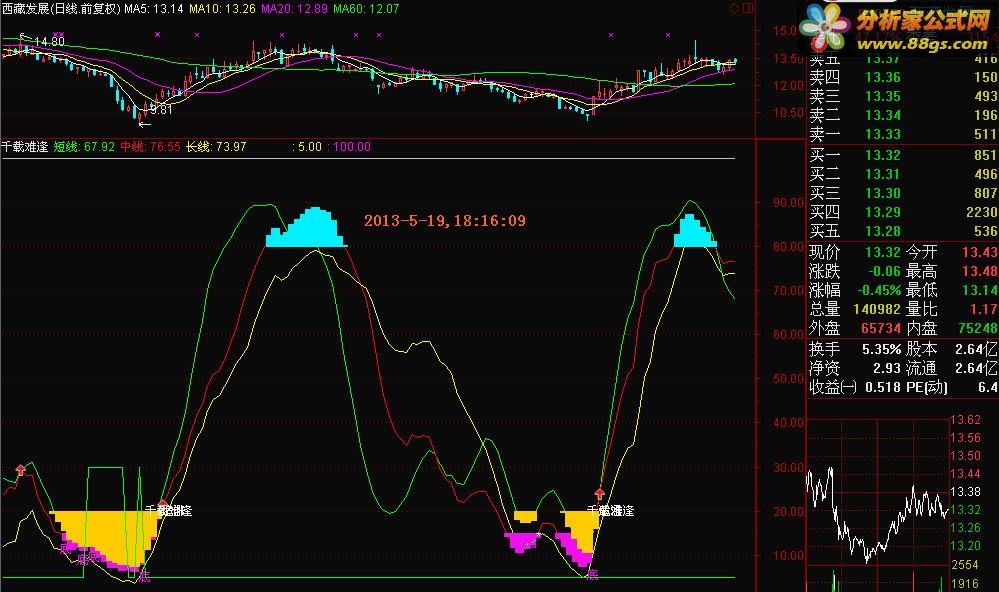Click the 卖三 price 13.35
The height and width of the screenshot is (592, 999).
coord(882,96)
